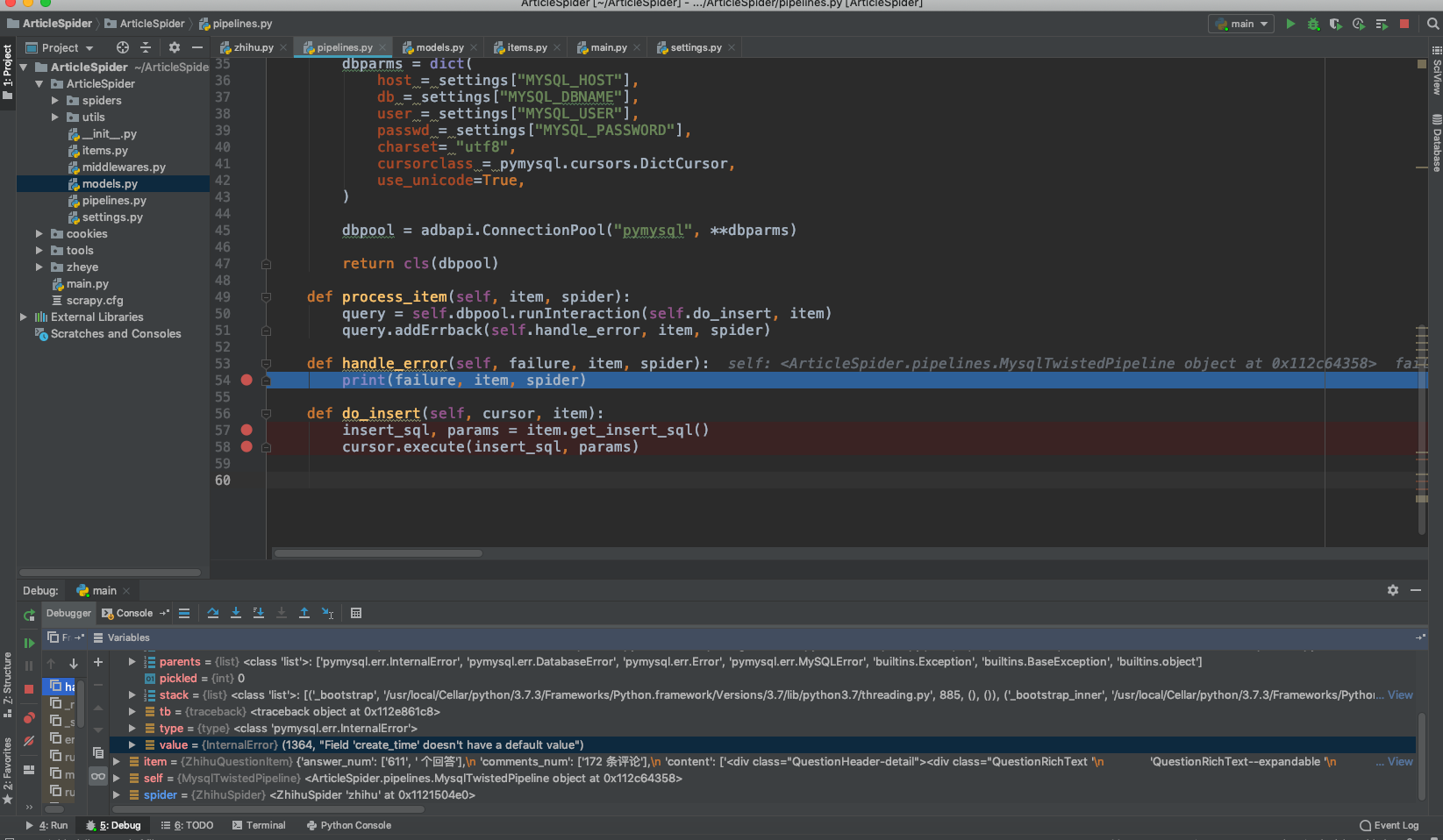The image size is (1443, 840).
Task: Click View link for the stack variable
Action: [x=1400, y=695]
